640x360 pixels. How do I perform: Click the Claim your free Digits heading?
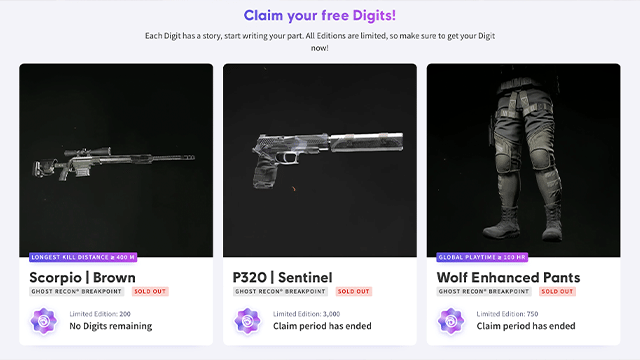(320, 16)
